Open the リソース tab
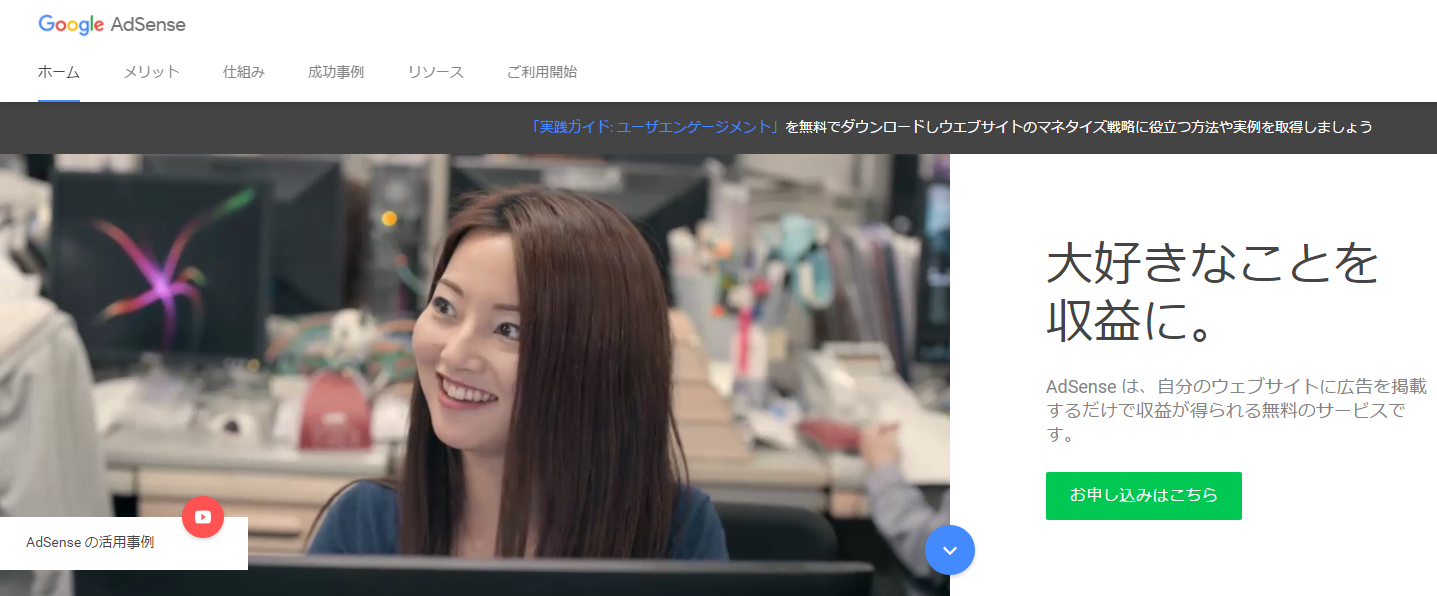Screen dimensions: 1437x596 click(x=436, y=72)
